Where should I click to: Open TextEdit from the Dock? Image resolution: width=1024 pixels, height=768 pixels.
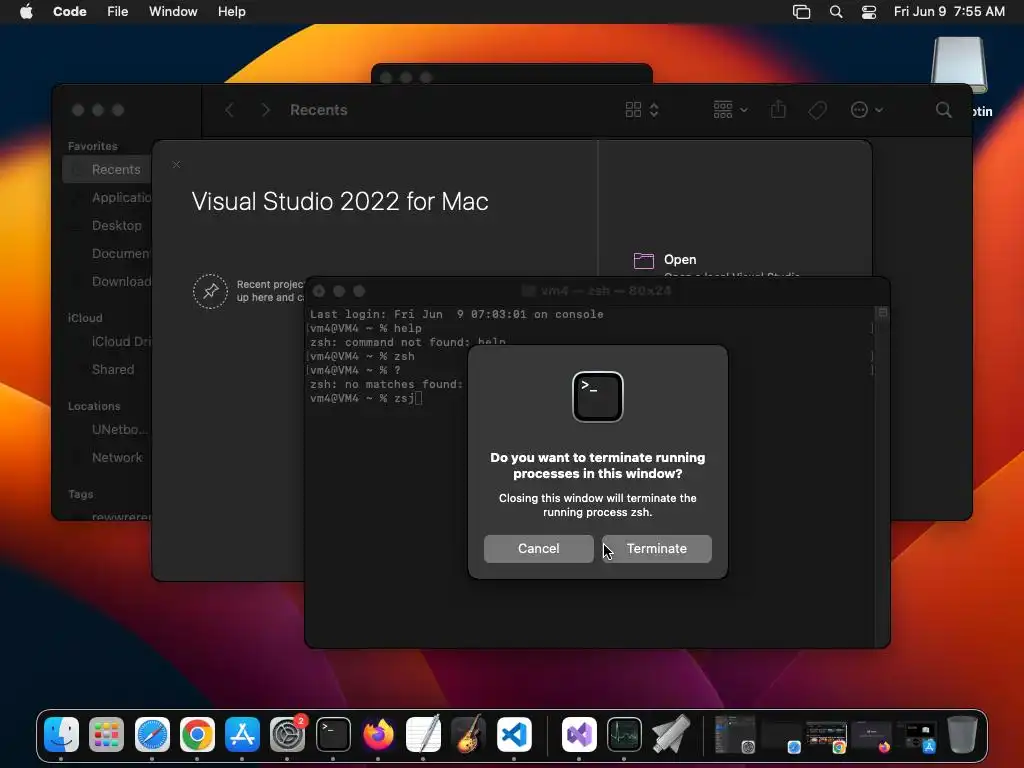tap(423, 735)
